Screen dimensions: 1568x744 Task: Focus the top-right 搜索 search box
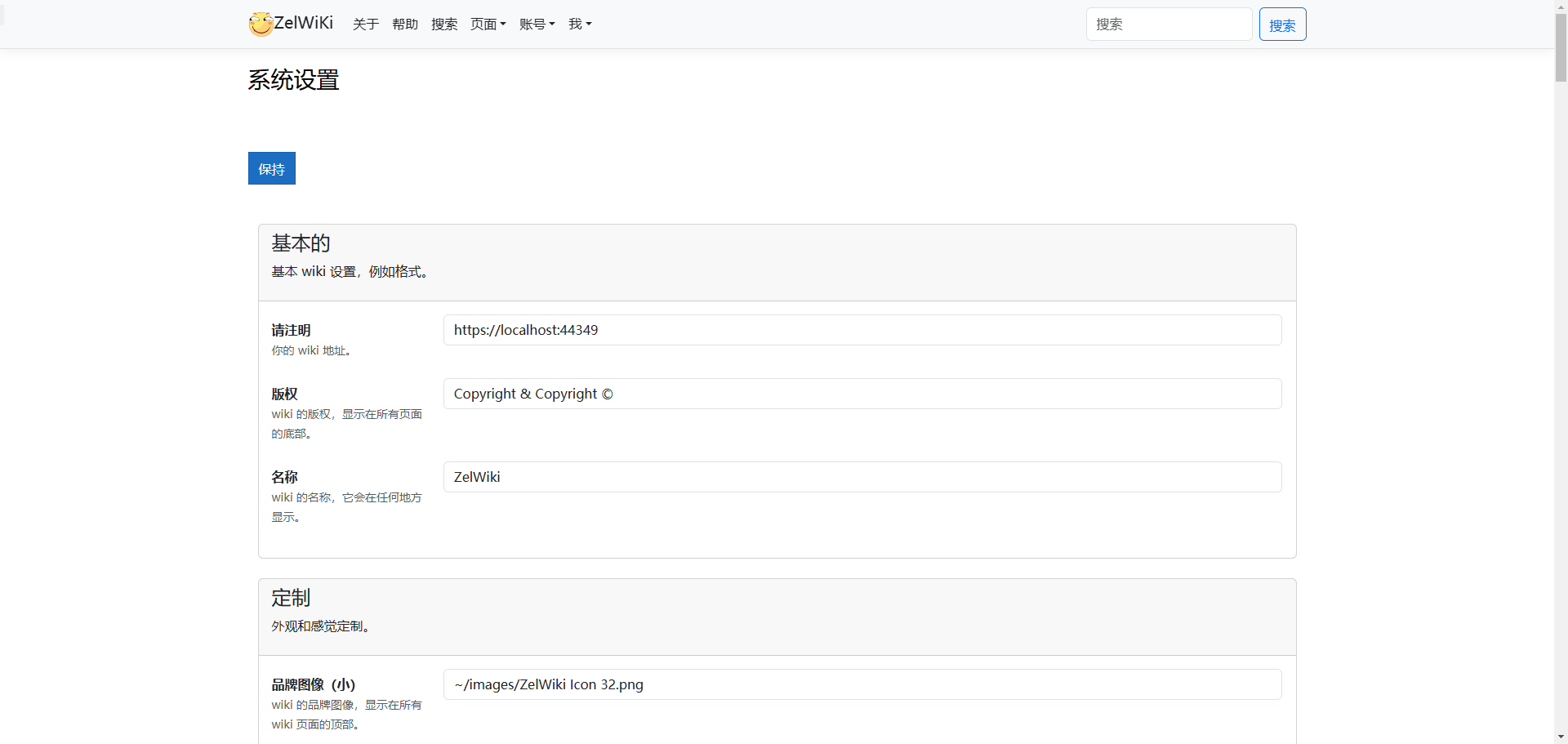[x=1168, y=25]
